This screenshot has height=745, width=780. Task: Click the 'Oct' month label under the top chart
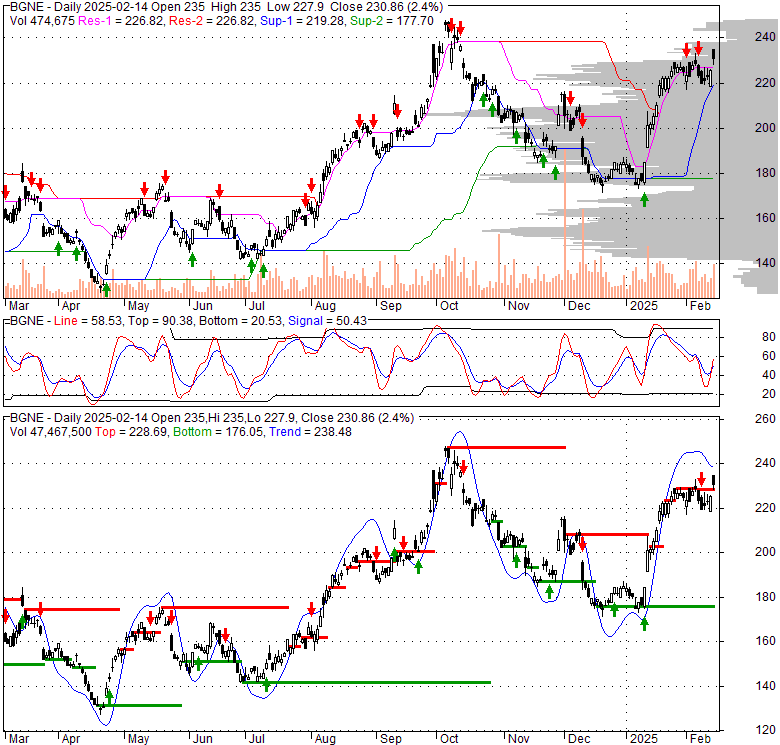449,306
